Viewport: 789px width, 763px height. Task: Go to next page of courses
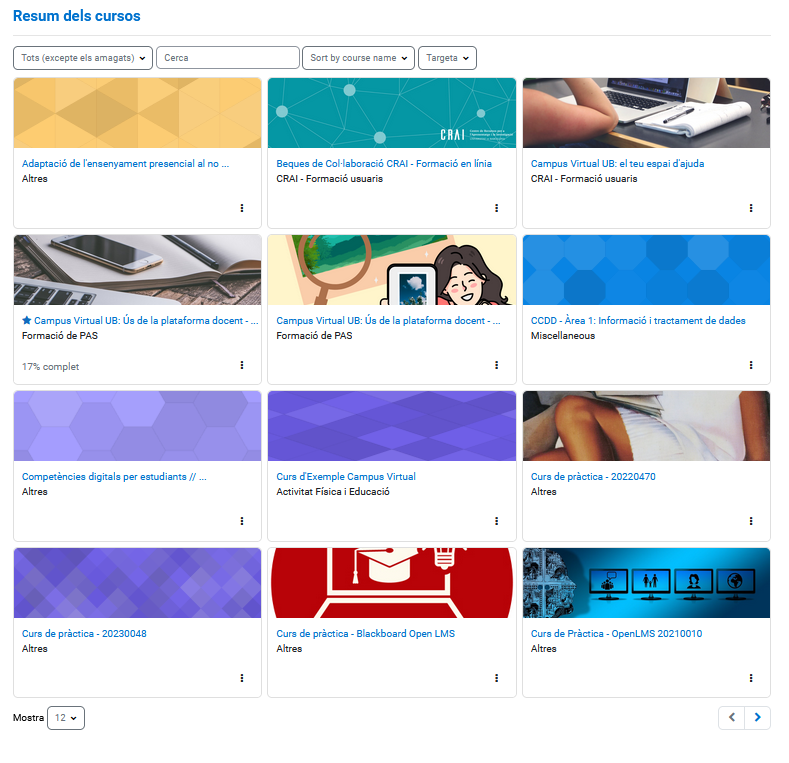tap(758, 717)
